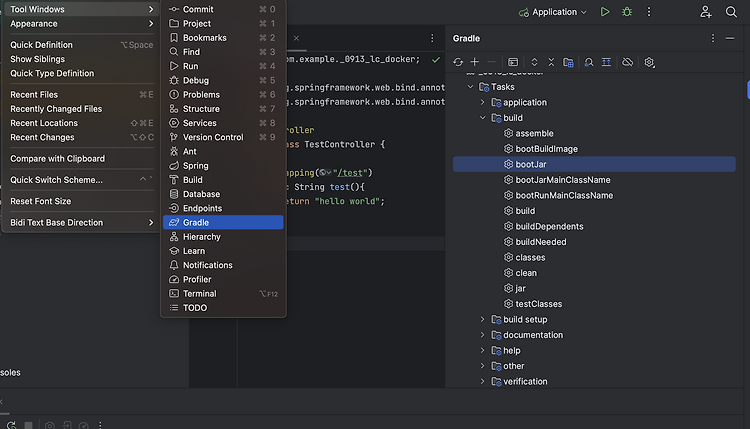
Task: Click the blue up-arrows icon in Gradle toolbar
Action: point(606,62)
